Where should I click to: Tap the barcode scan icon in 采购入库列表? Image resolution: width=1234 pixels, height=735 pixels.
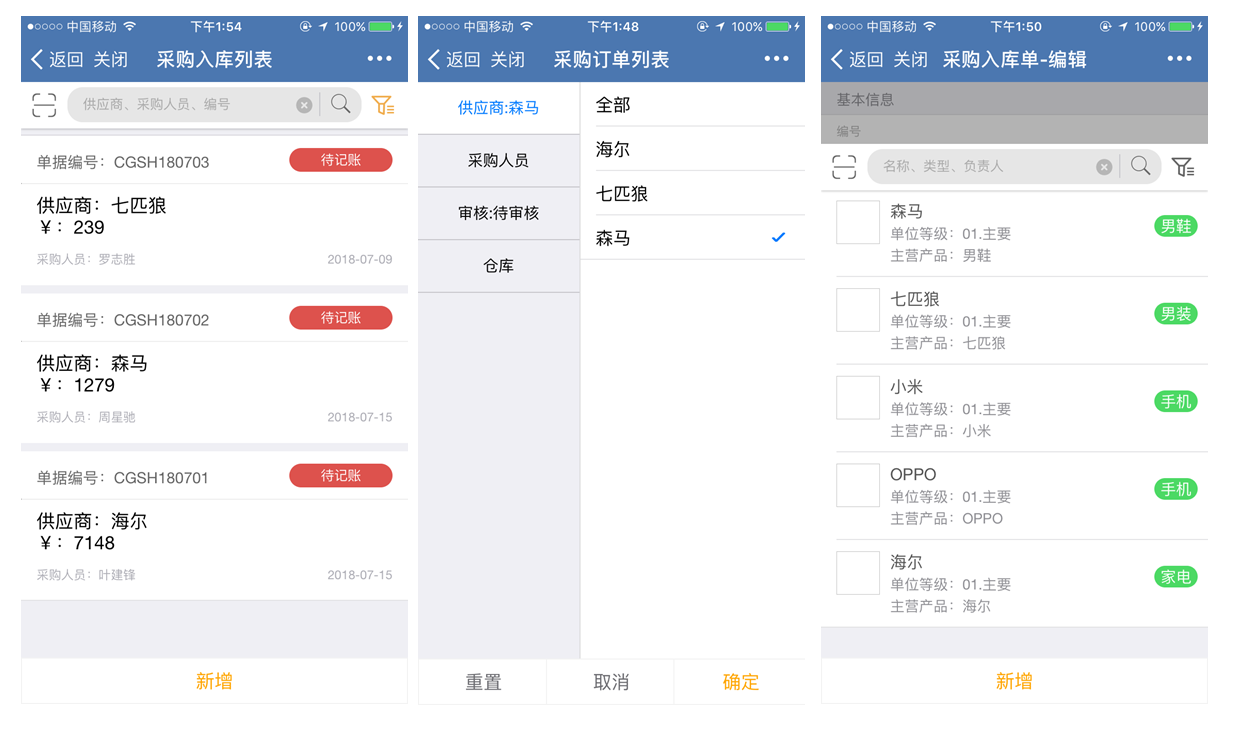click(x=44, y=104)
